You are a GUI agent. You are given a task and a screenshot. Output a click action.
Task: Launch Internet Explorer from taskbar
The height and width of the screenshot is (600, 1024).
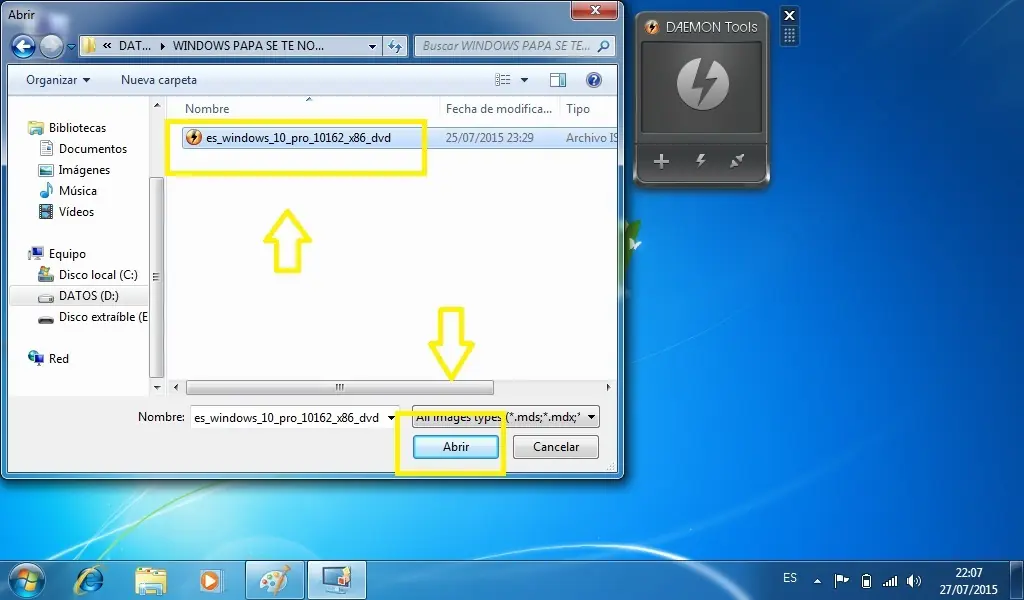[89, 580]
